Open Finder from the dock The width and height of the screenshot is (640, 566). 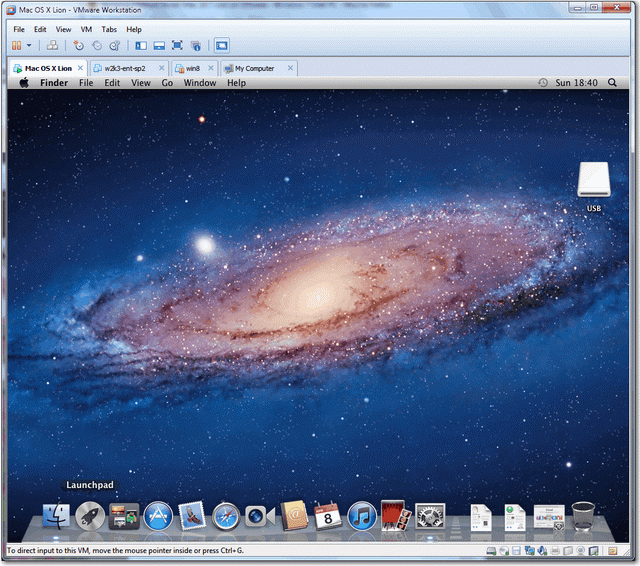(x=56, y=516)
